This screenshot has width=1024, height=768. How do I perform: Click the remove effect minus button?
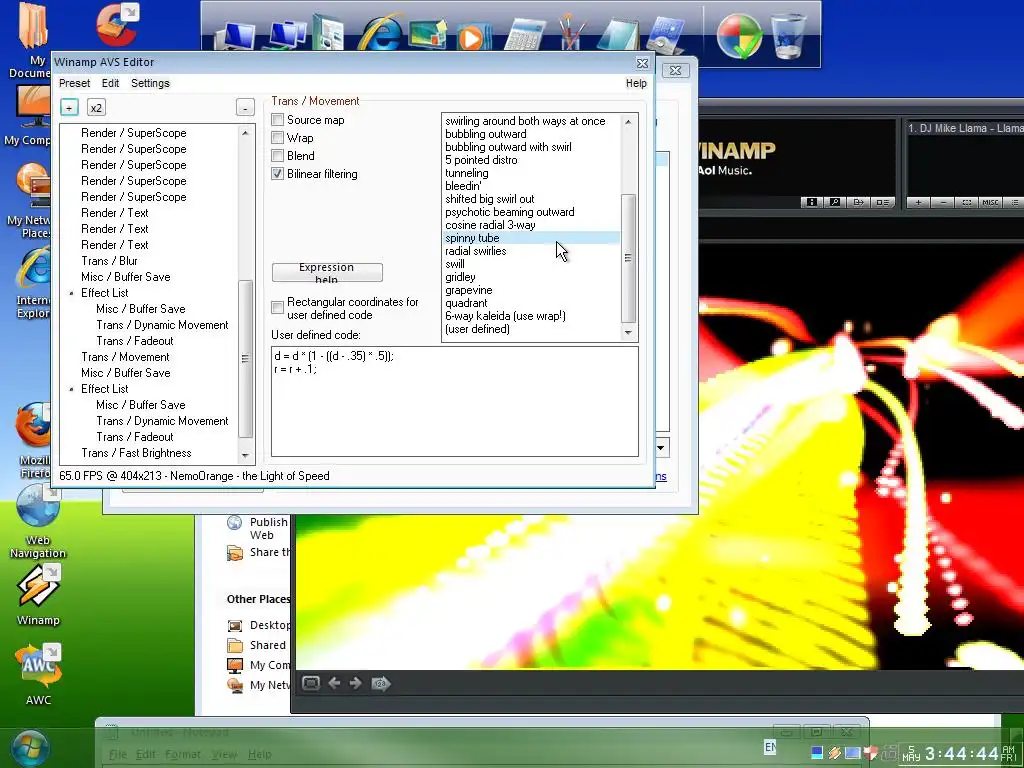click(245, 108)
